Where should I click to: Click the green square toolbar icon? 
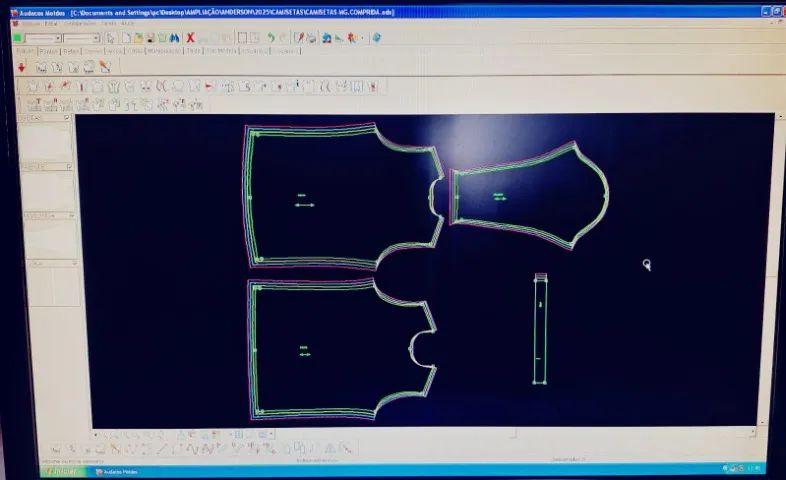(18, 38)
